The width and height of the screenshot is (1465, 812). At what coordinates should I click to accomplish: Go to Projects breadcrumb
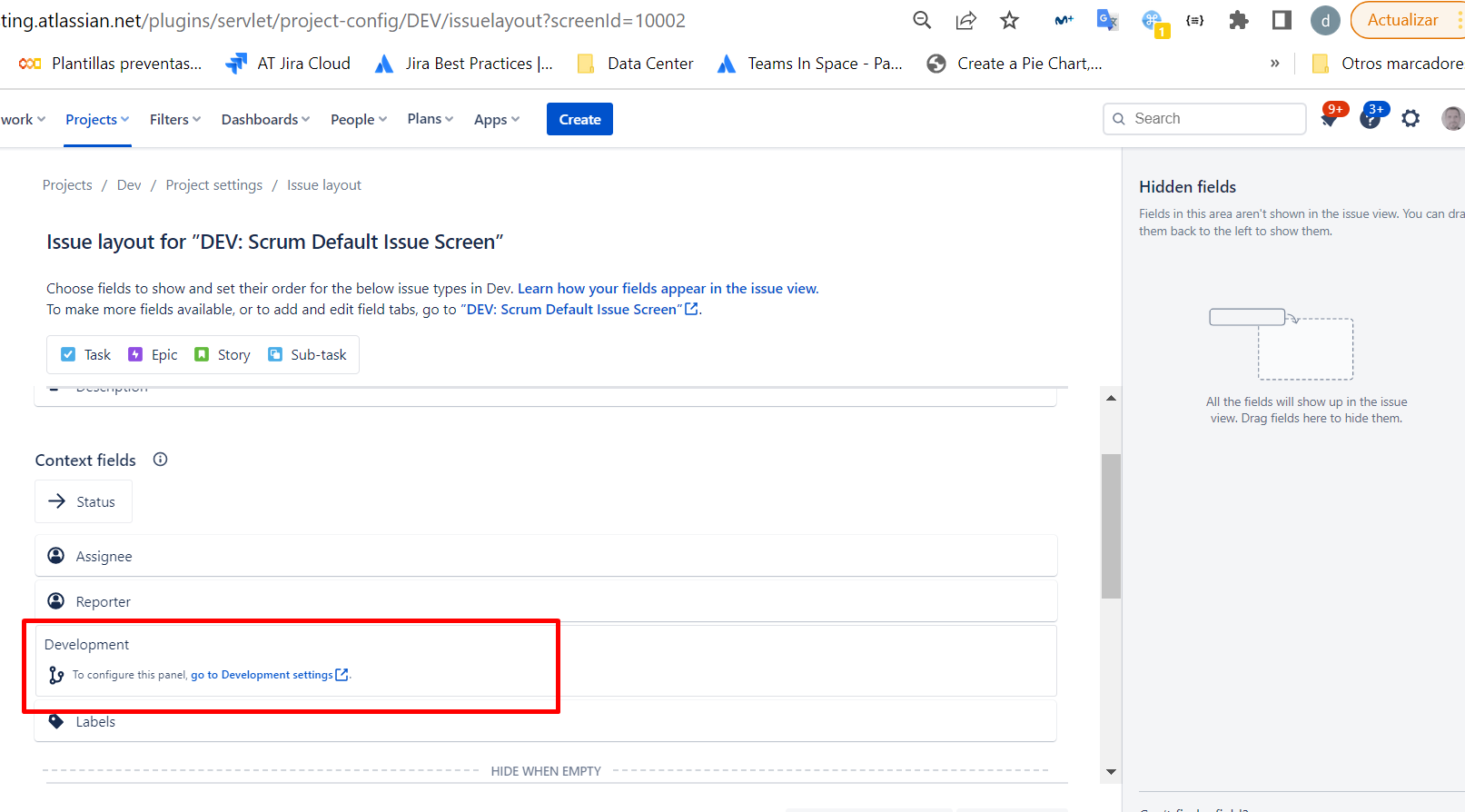67,184
